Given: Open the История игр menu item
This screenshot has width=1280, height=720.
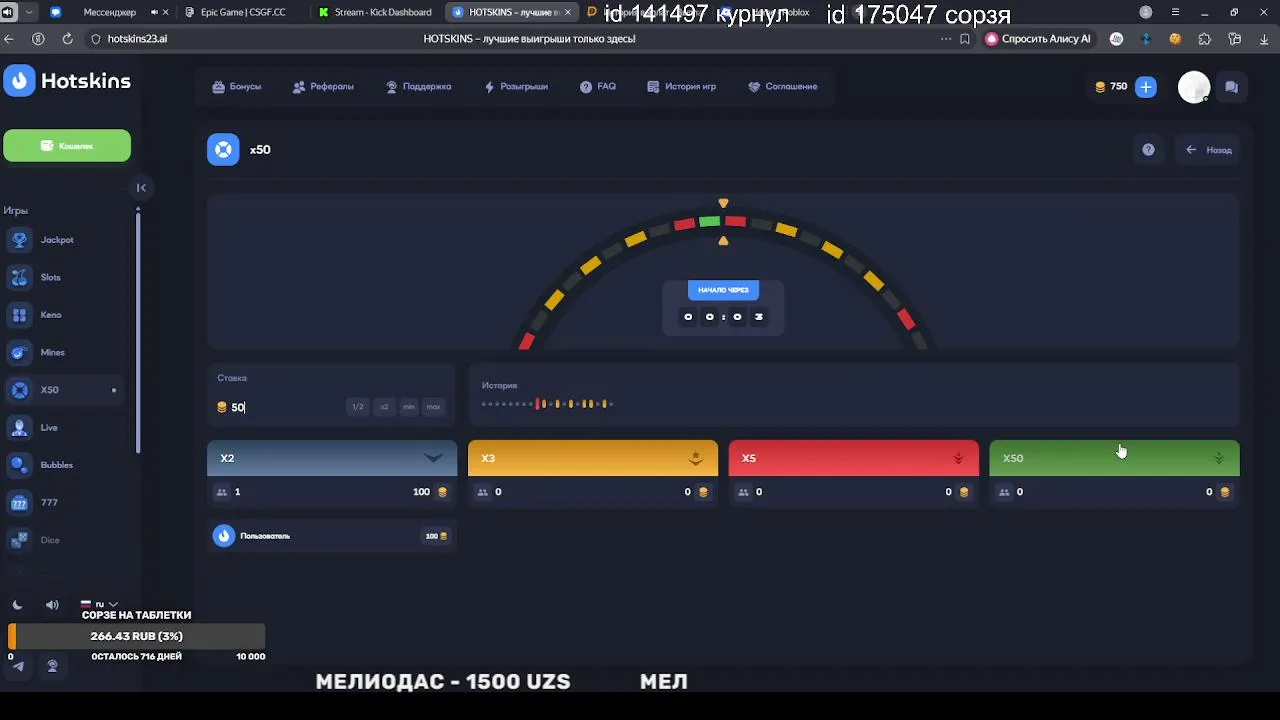Looking at the screenshot, I should coord(682,87).
